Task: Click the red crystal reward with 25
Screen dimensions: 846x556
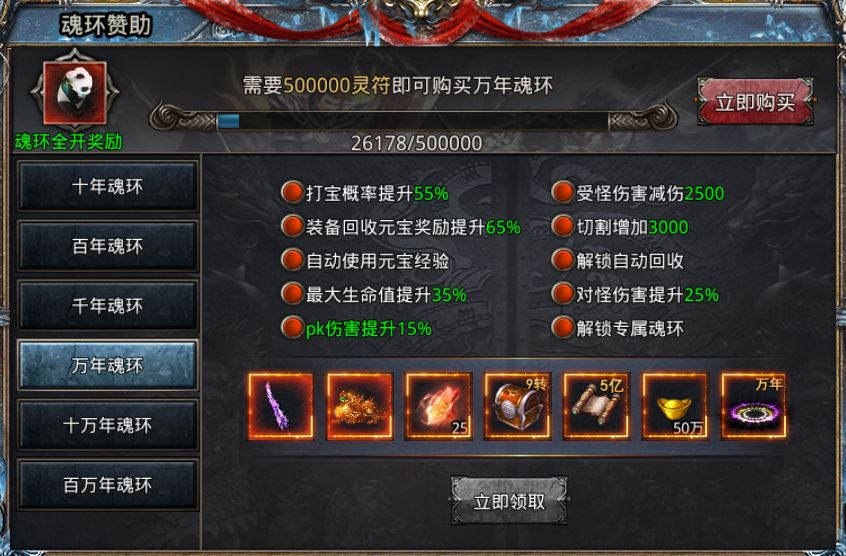Action: (x=438, y=406)
